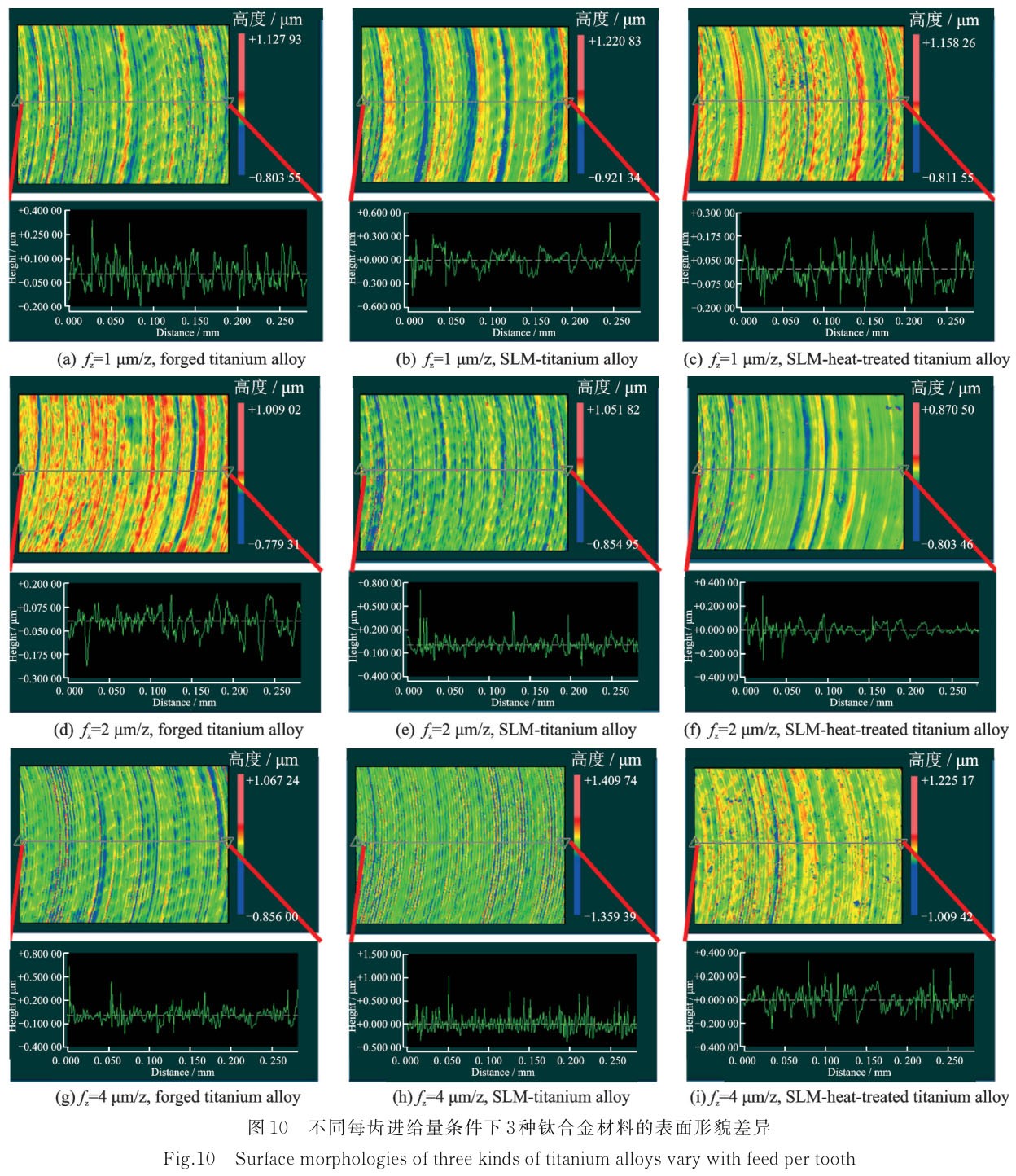Click caption (c) SLM-heat-treated titanium alloy
1016x1176 pixels.
847,359
